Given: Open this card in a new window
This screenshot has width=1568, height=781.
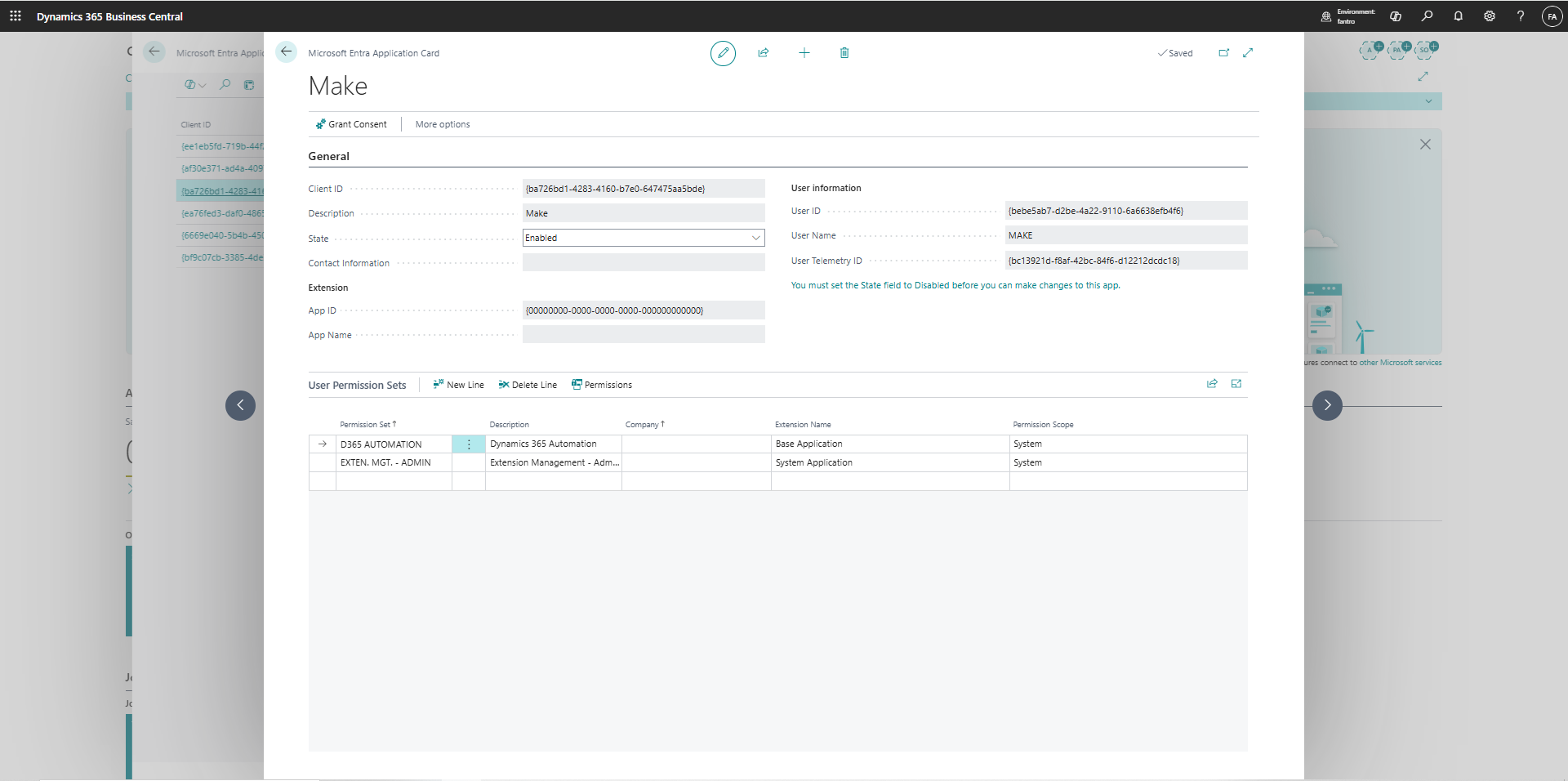Looking at the screenshot, I should [1224, 53].
